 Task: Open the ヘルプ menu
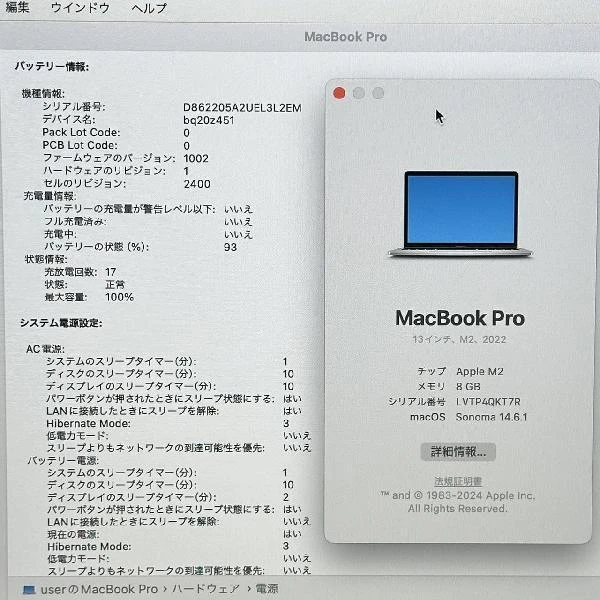(x=149, y=8)
